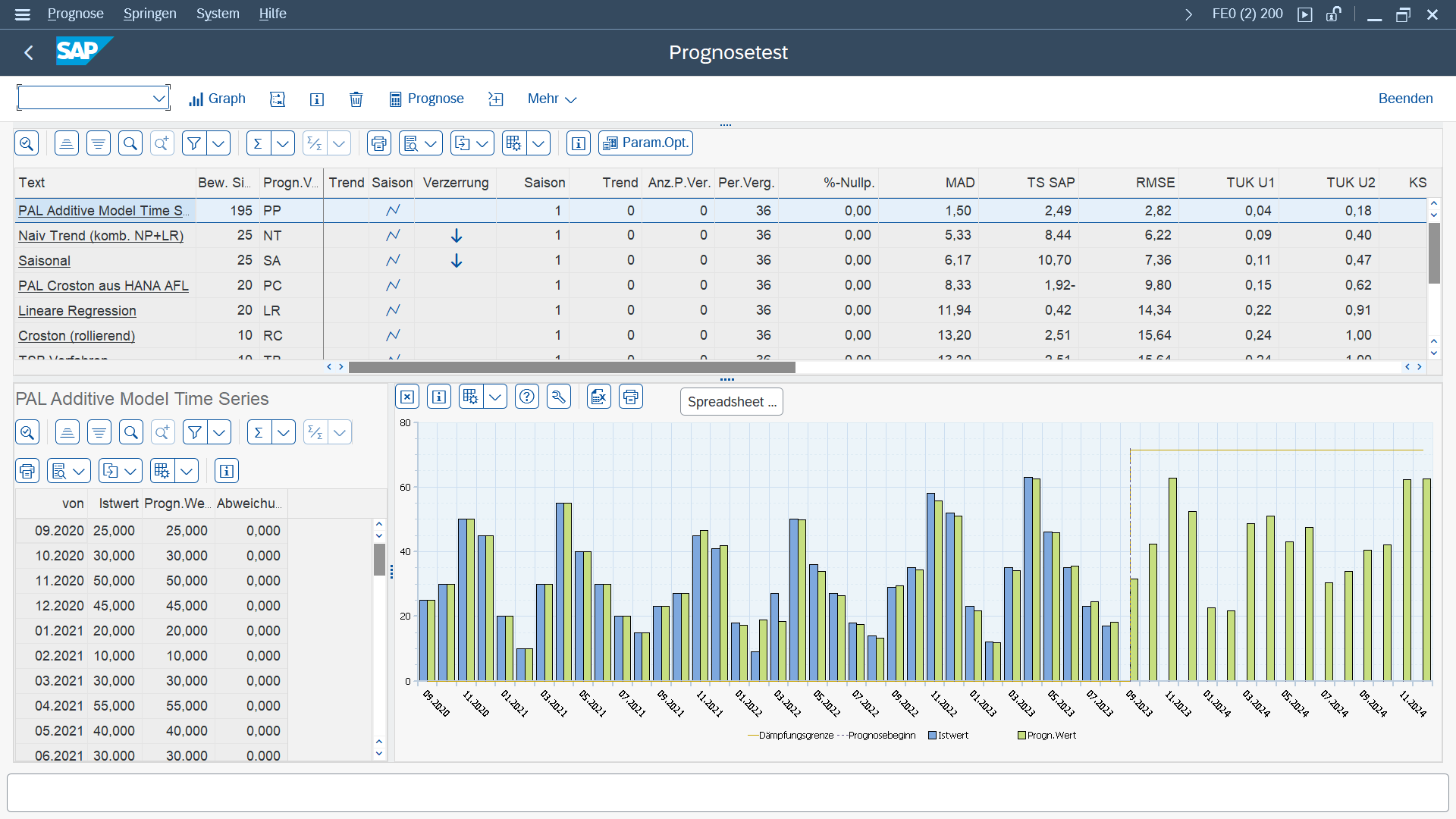Screen dimensions: 1456x819
Task: Click the Print icon in upper grid toolbar
Action: click(x=378, y=143)
